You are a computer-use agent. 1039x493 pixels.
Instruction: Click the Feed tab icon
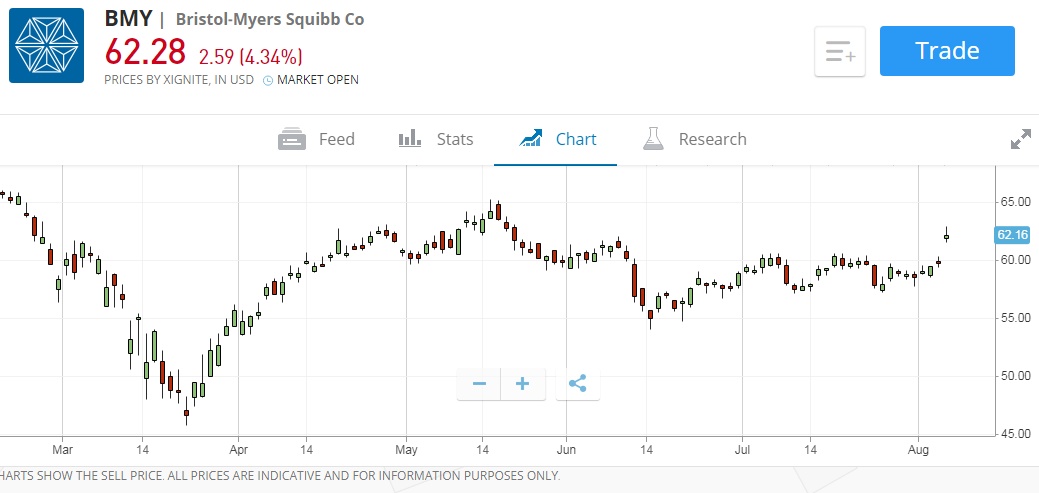[292, 139]
